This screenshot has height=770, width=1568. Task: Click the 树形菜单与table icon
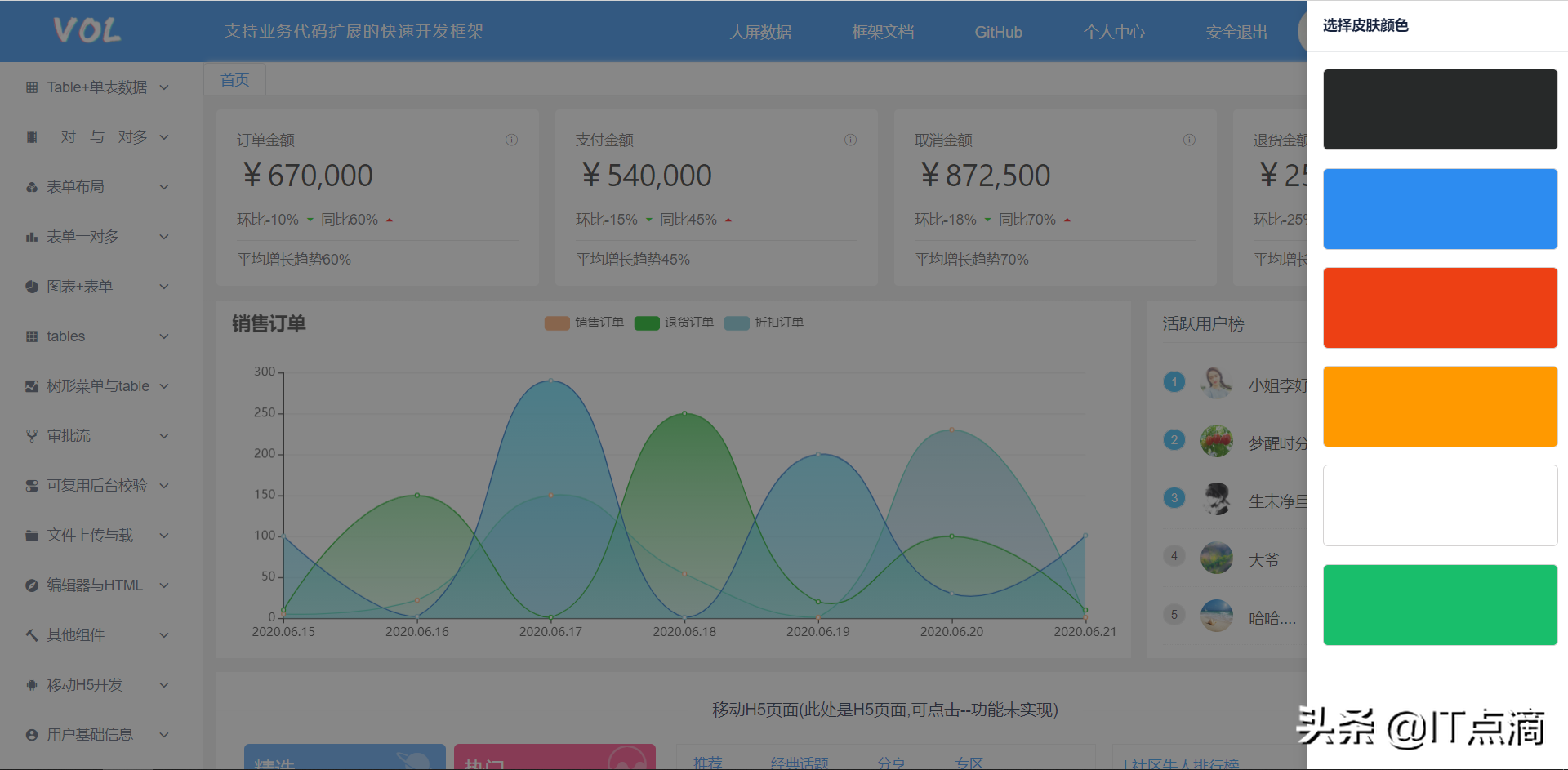[32, 386]
